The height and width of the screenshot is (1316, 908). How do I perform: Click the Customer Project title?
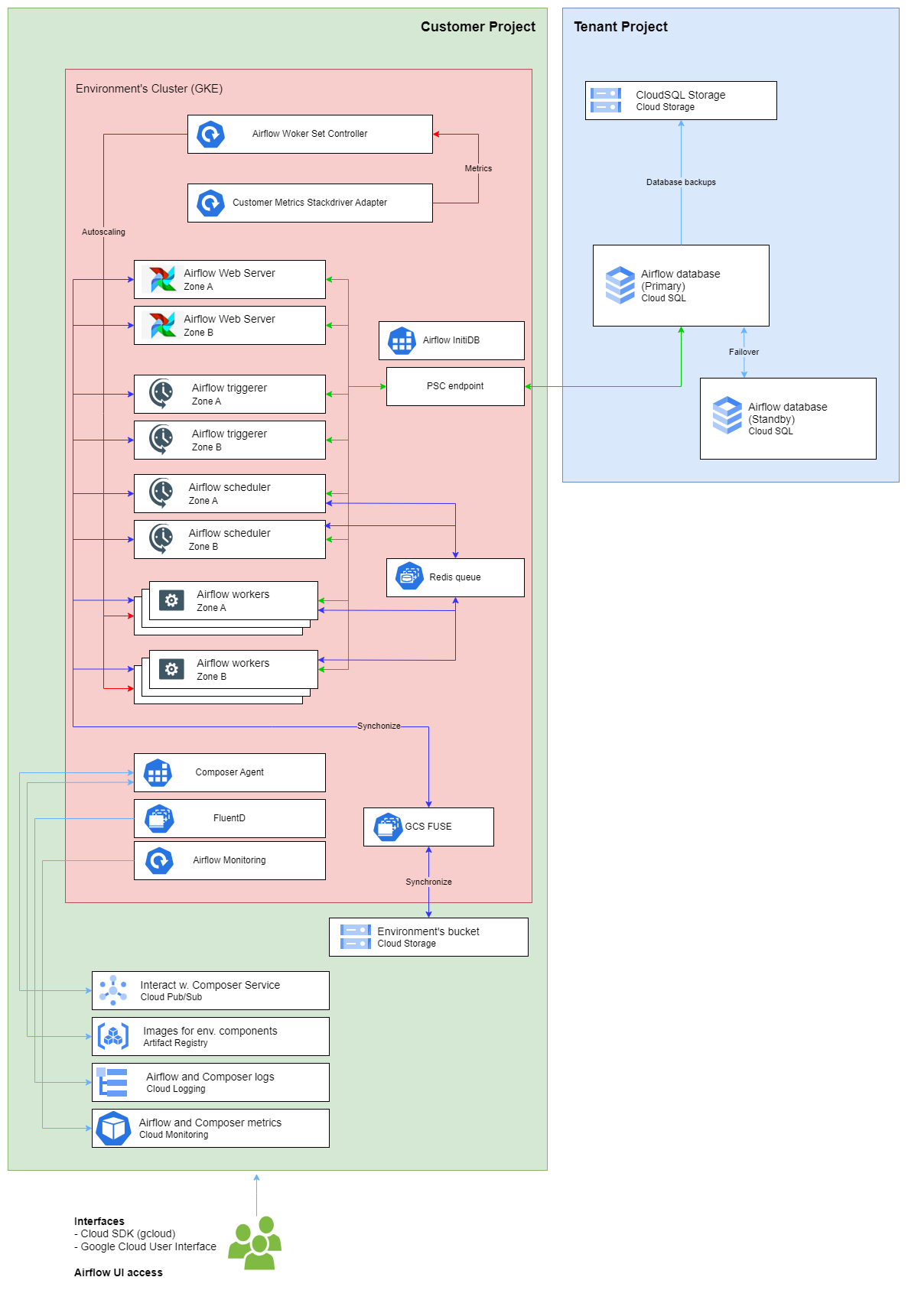[x=478, y=27]
